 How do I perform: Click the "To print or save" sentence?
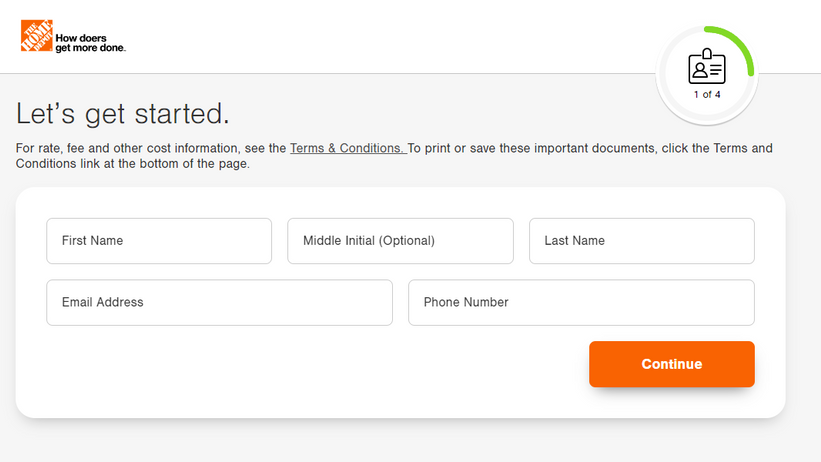tap(530, 148)
